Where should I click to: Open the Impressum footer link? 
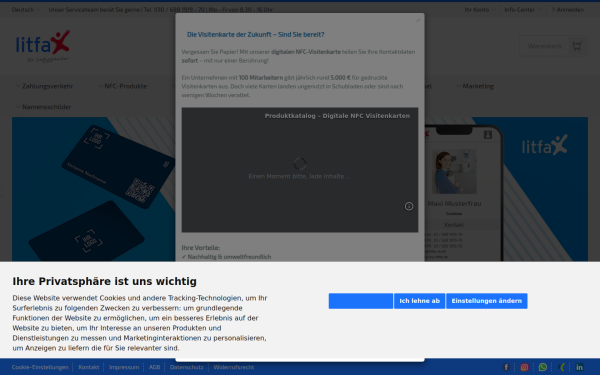(124, 367)
